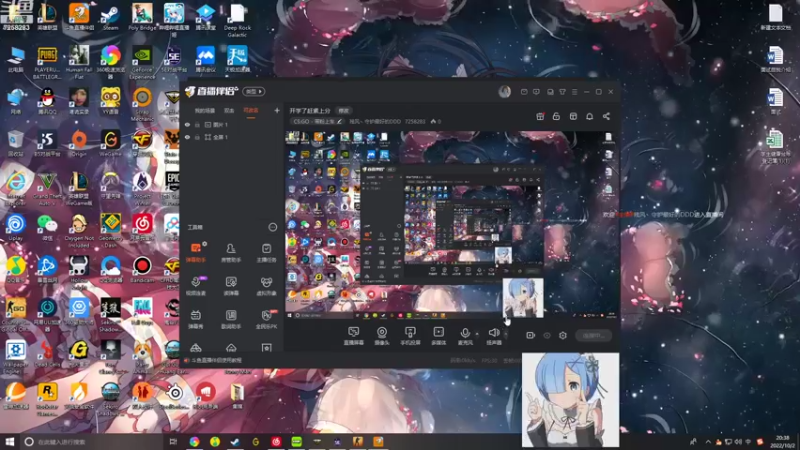Open stream settings gear icon
800x450 pixels.
click(x=563, y=335)
